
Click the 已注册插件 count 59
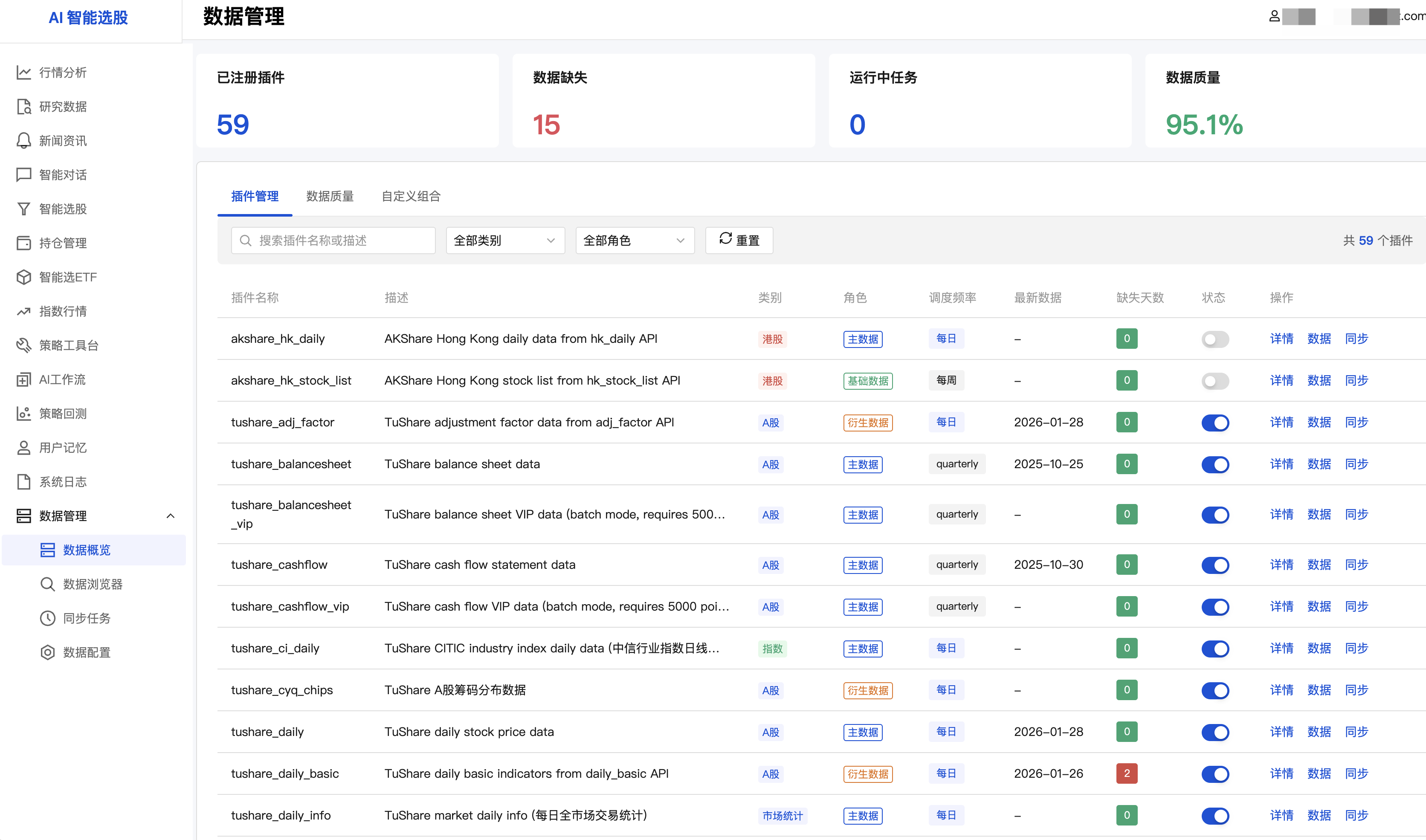pyautogui.click(x=233, y=125)
